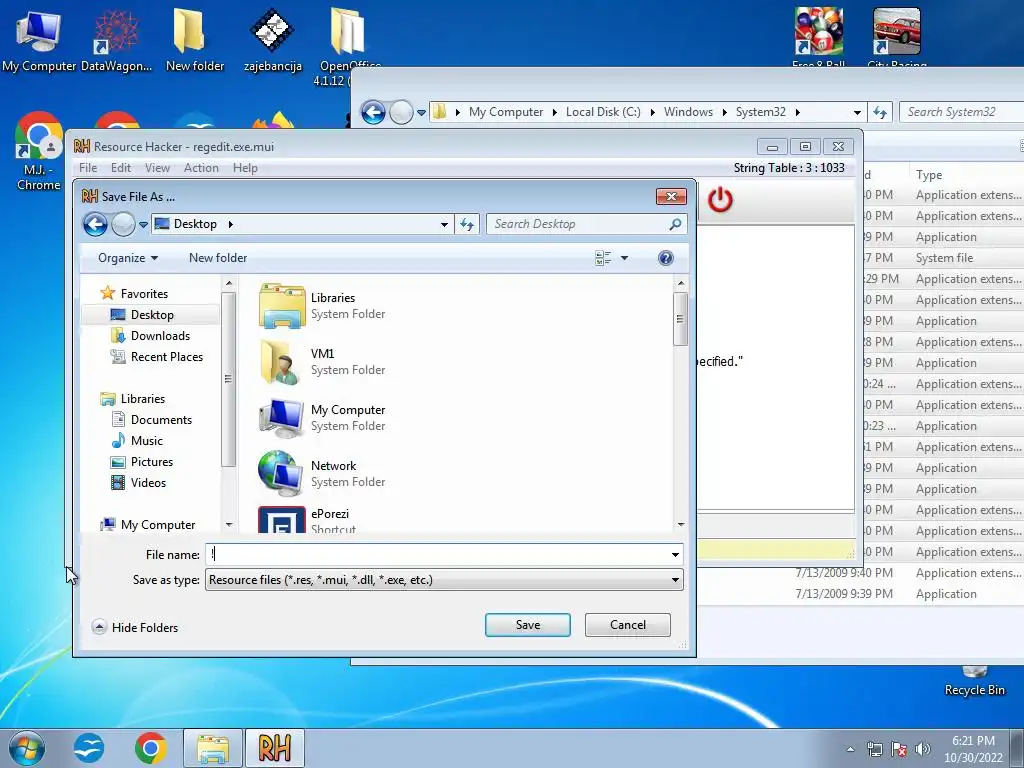Collapse folders with Hide Folders toggle
Viewport: 1024px width, 768px height.
tap(135, 628)
